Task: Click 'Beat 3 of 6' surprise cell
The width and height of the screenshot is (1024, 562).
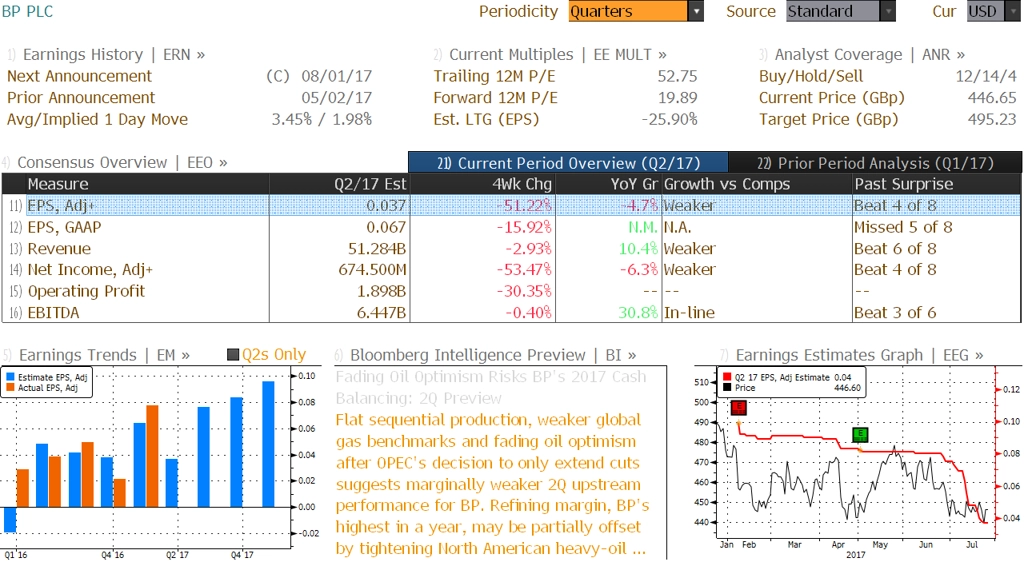Action: pos(895,313)
